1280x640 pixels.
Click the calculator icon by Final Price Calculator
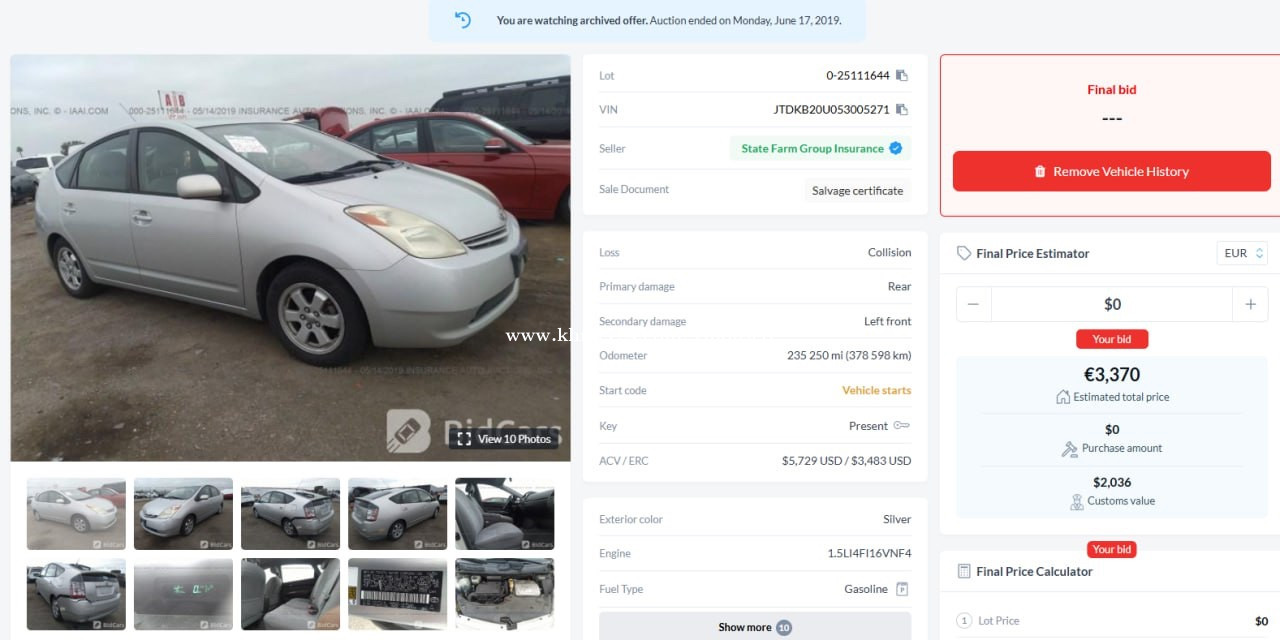coord(964,571)
